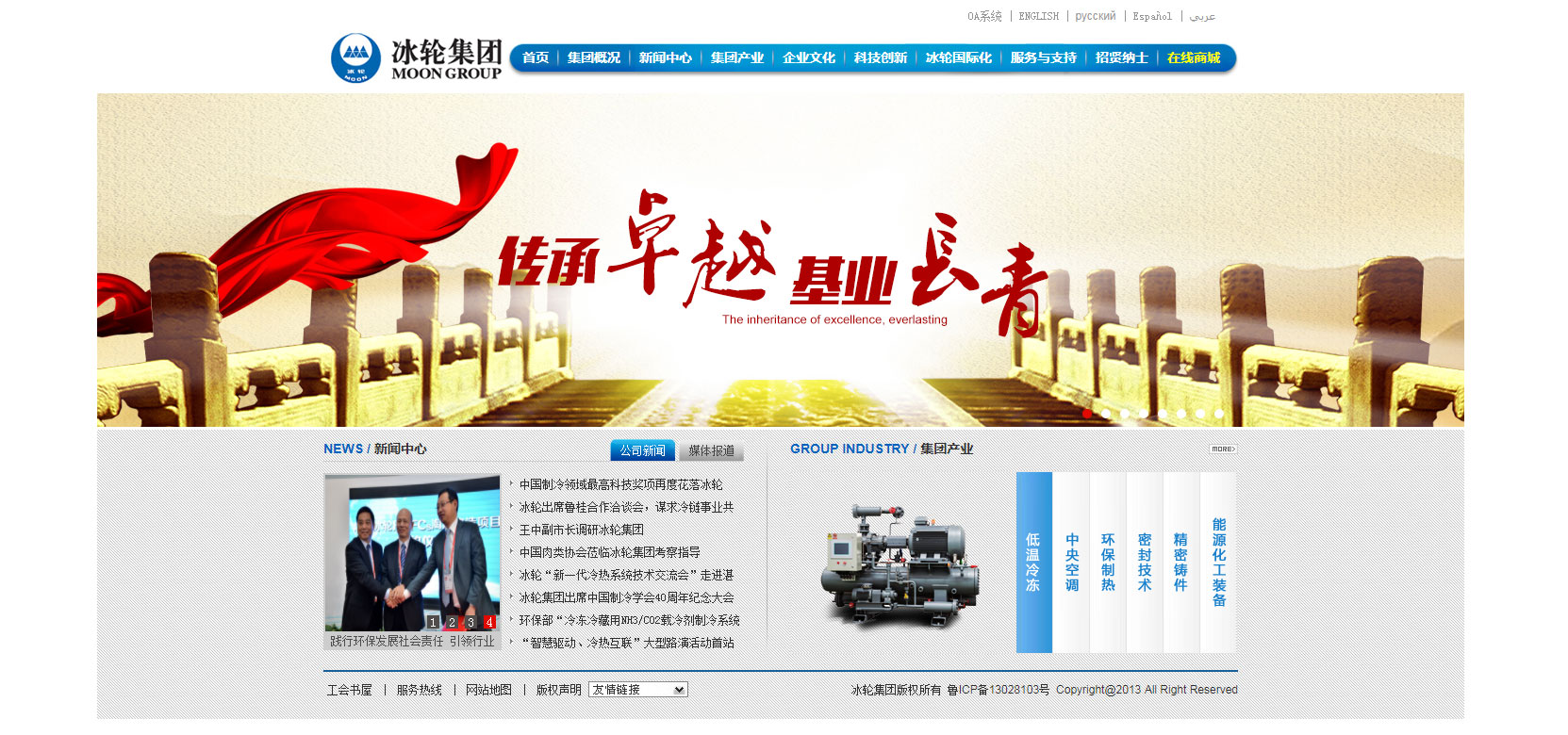Expand the 友情链接 dropdown
The image size is (1568, 735).
coord(638,690)
